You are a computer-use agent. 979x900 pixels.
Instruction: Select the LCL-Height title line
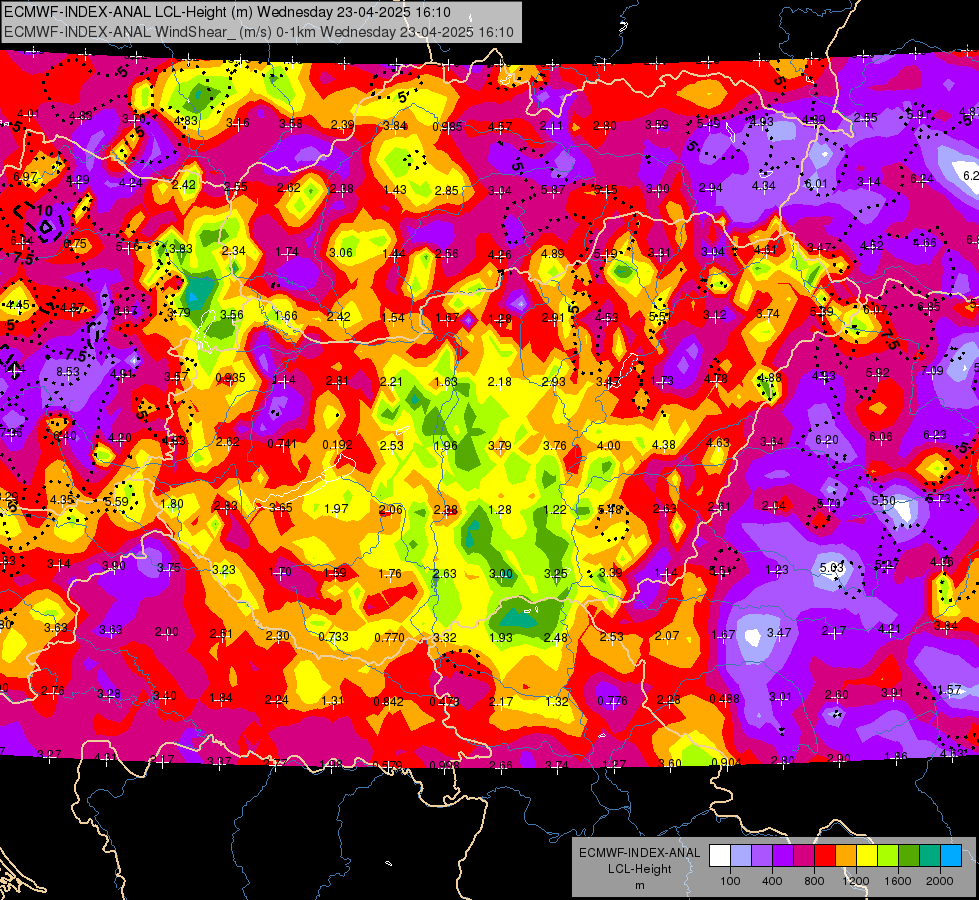tap(227, 12)
